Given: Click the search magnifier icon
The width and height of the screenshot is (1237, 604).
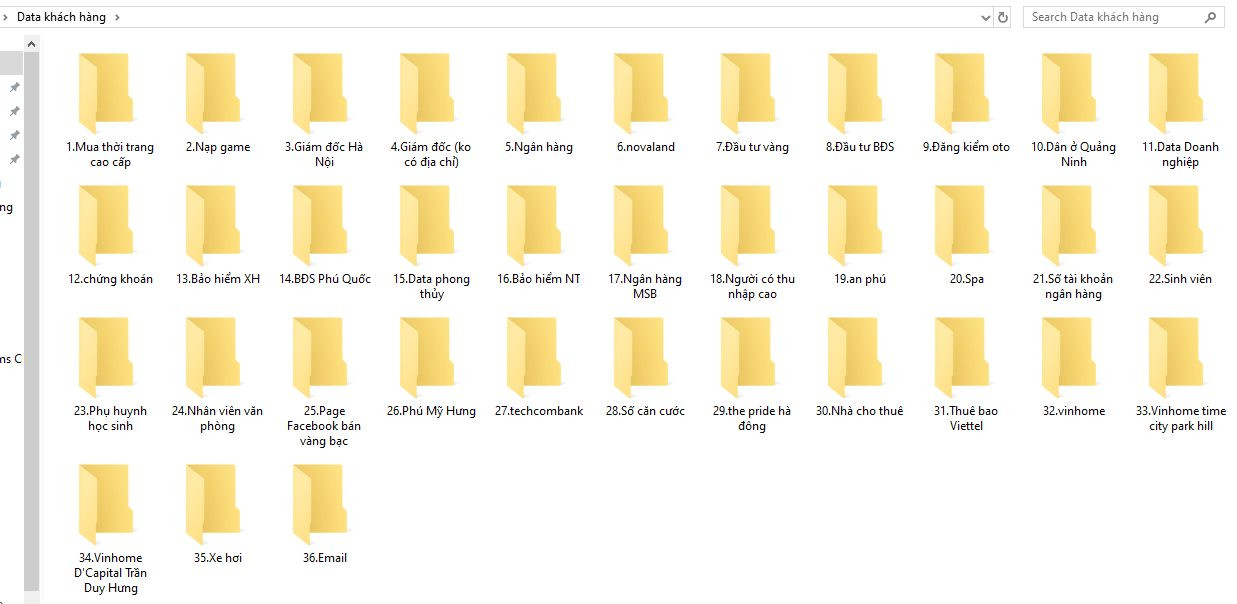Looking at the screenshot, I should [1211, 17].
